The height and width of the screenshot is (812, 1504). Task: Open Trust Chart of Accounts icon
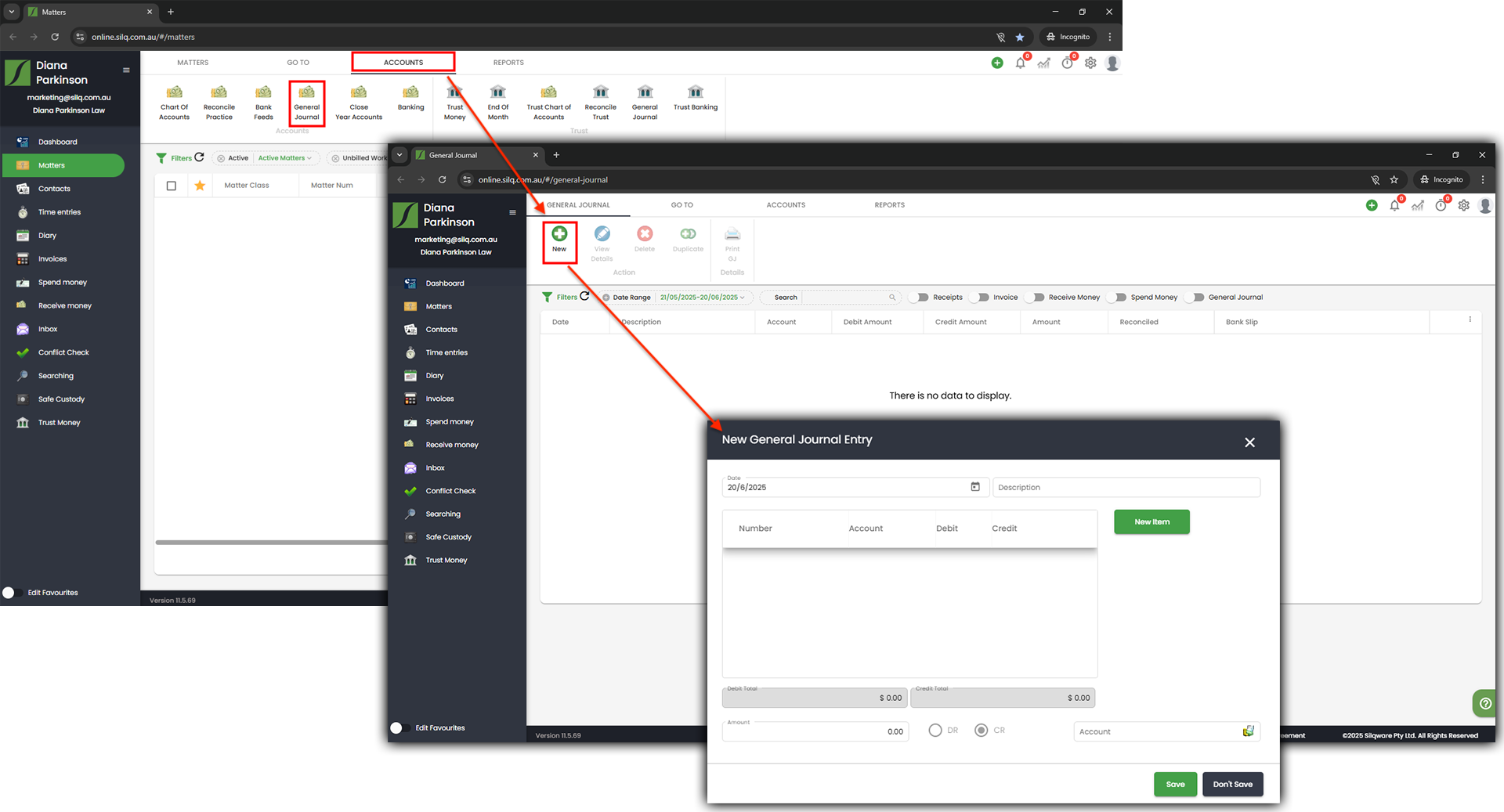[548, 103]
